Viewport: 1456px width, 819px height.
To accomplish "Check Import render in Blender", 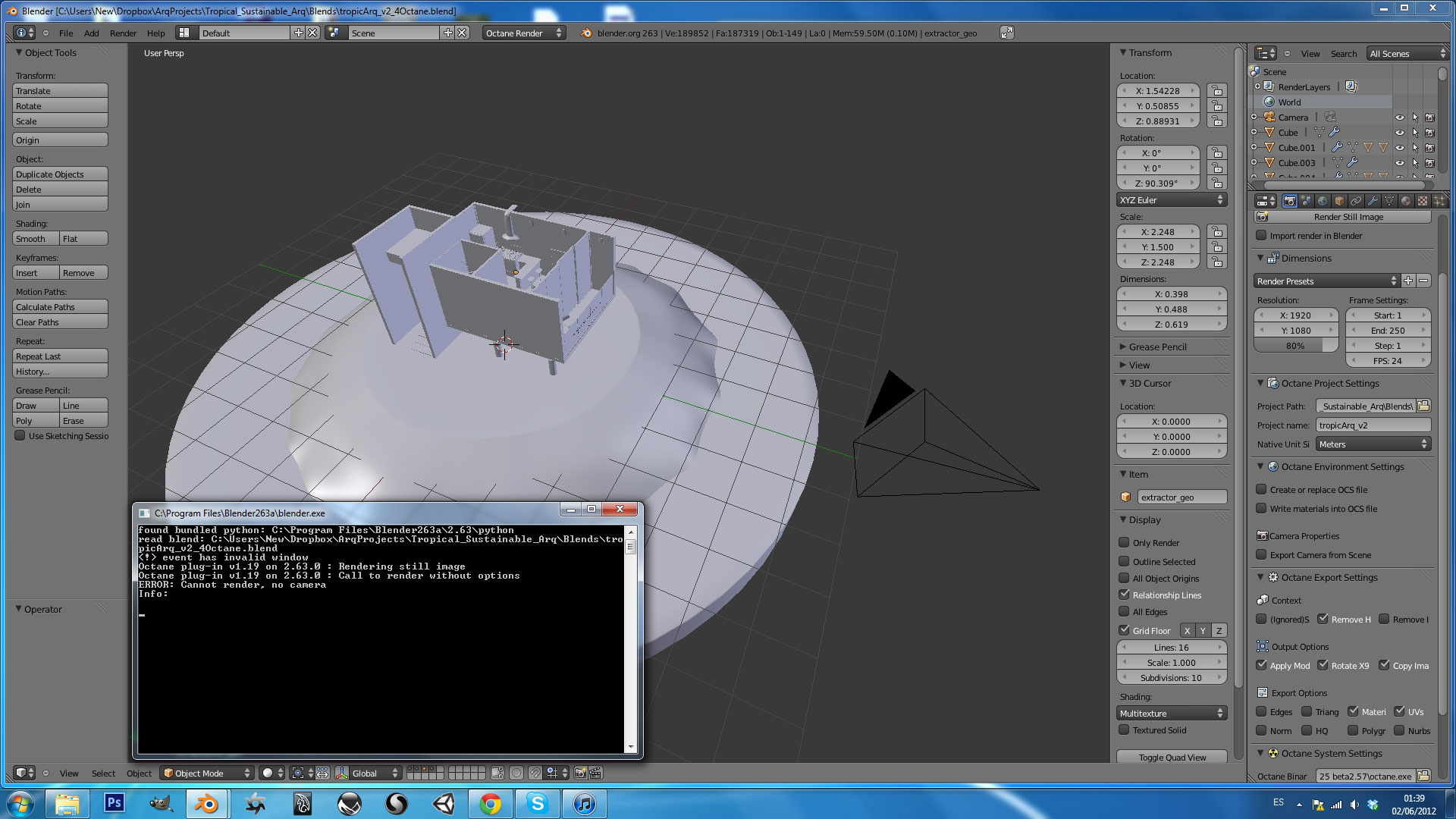I will (1262, 235).
